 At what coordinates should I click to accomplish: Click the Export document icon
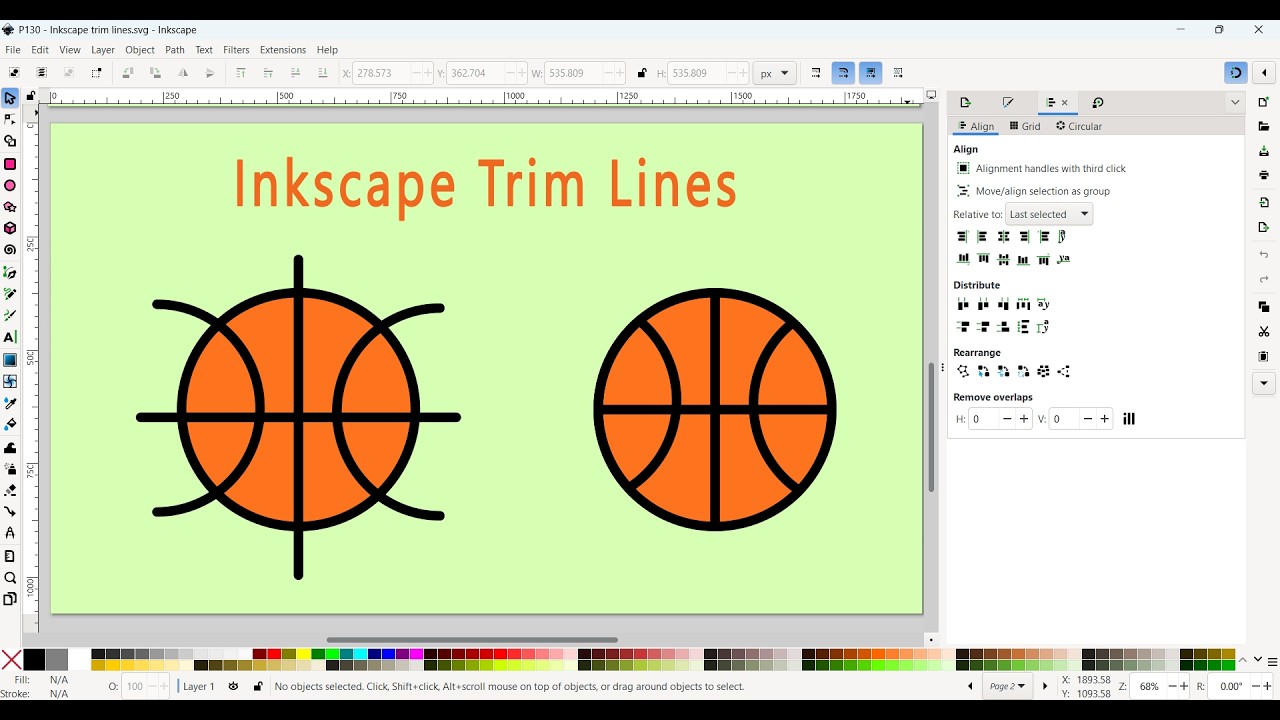tap(1264, 227)
